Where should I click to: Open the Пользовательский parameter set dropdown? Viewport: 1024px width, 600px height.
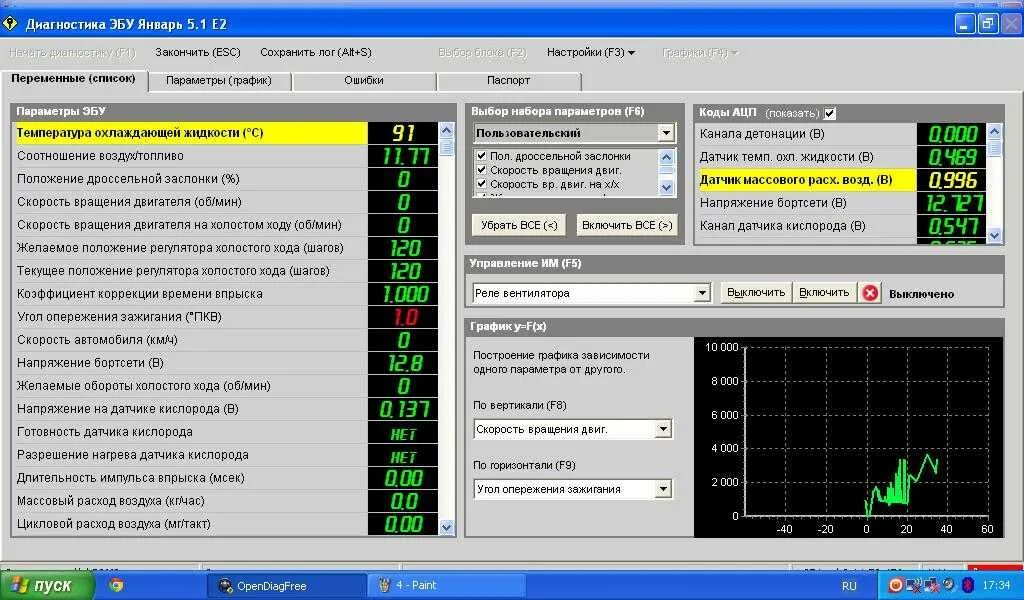click(x=665, y=133)
